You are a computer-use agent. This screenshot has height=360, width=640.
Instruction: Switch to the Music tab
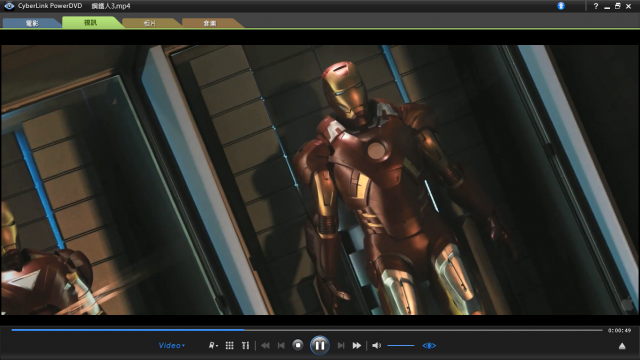[x=210, y=23]
